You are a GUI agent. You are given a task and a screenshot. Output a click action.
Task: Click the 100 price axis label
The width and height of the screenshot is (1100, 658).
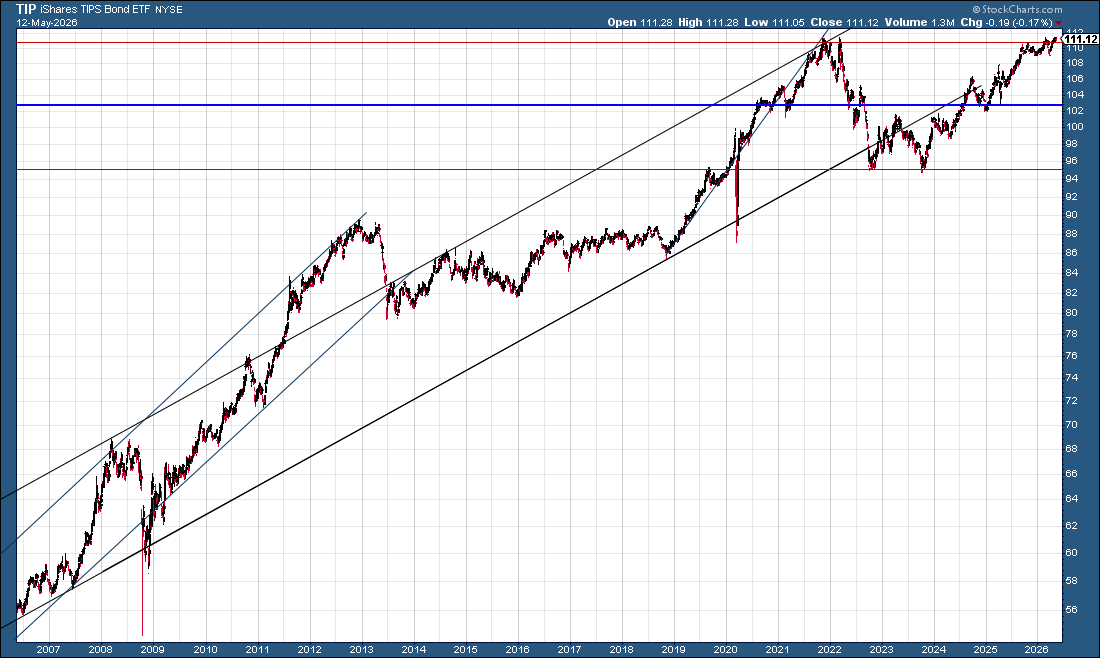pos(1075,127)
